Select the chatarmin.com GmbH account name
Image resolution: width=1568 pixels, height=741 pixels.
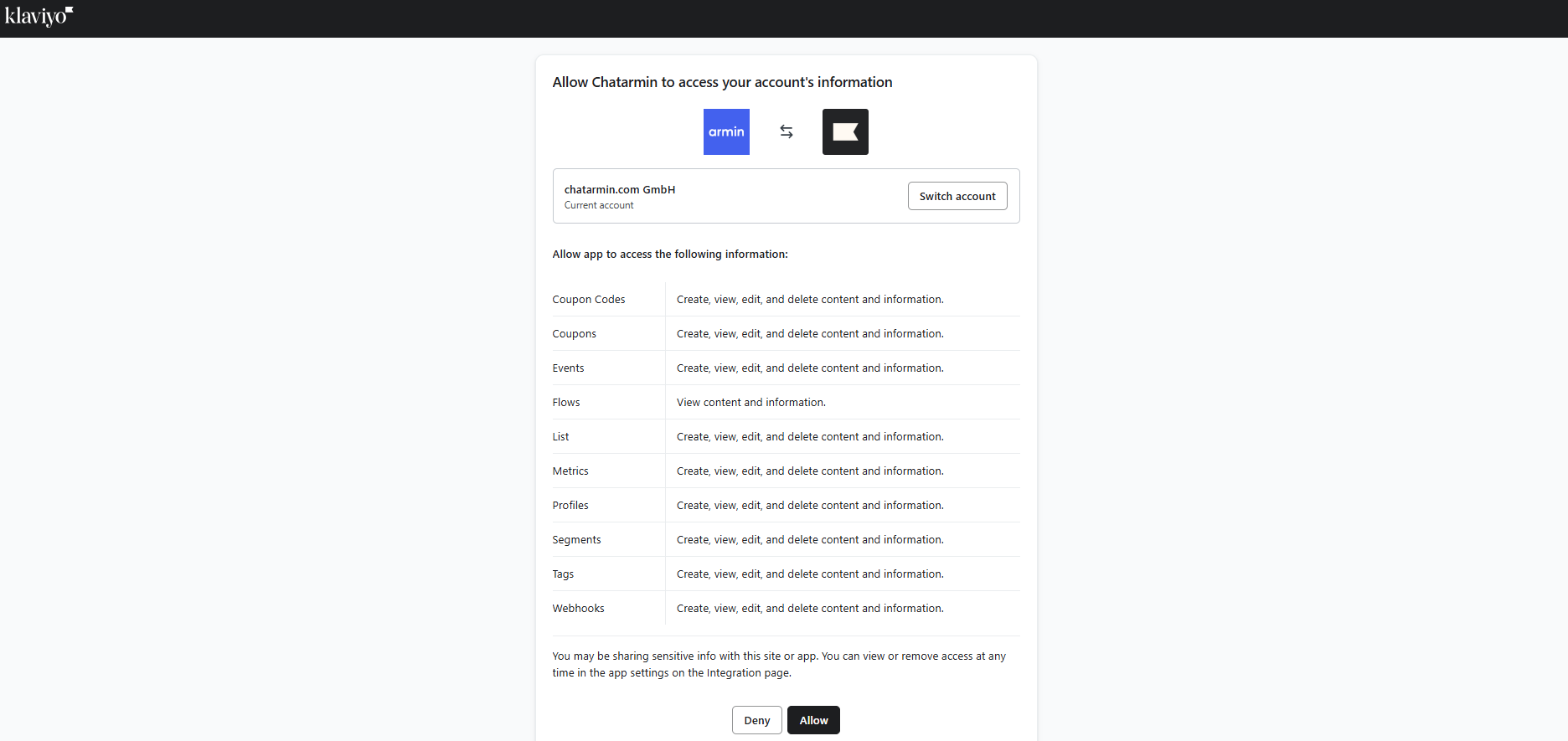pyautogui.click(x=620, y=189)
